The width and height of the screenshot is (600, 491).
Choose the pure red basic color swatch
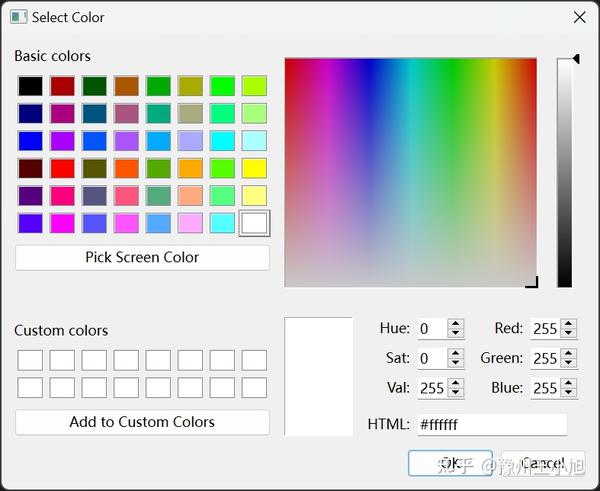coord(62,168)
